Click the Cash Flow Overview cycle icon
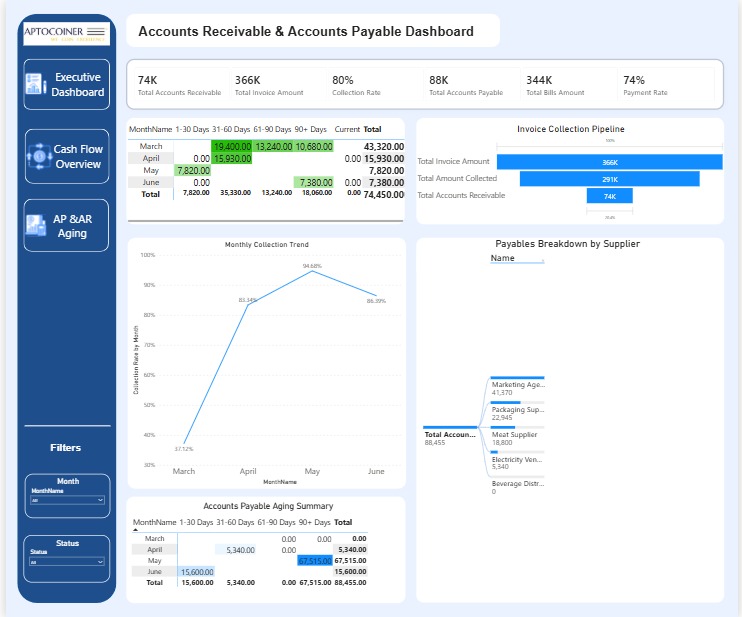742x617 pixels. click(39, 156)
